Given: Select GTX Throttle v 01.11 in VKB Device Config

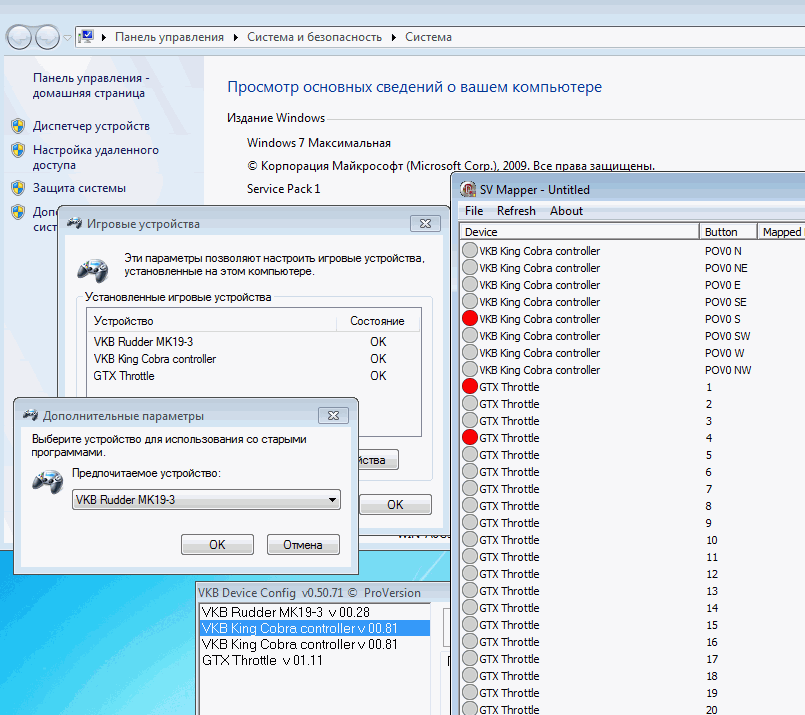Looking at the screenshot, I should [x=315, y=660].
